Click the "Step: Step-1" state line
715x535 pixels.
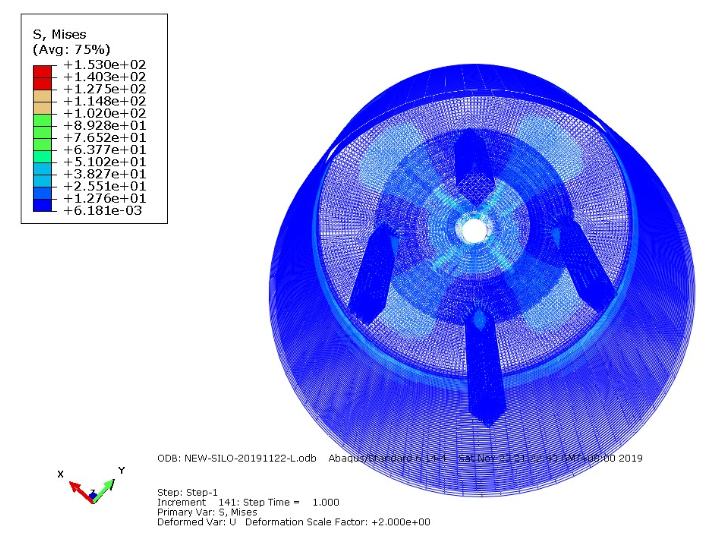pos(187,493)
